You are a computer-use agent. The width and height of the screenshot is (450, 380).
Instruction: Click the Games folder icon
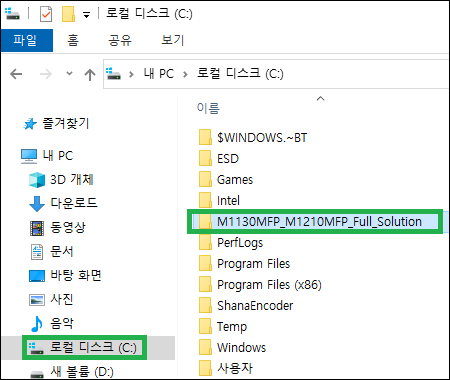tap(205, 179)
